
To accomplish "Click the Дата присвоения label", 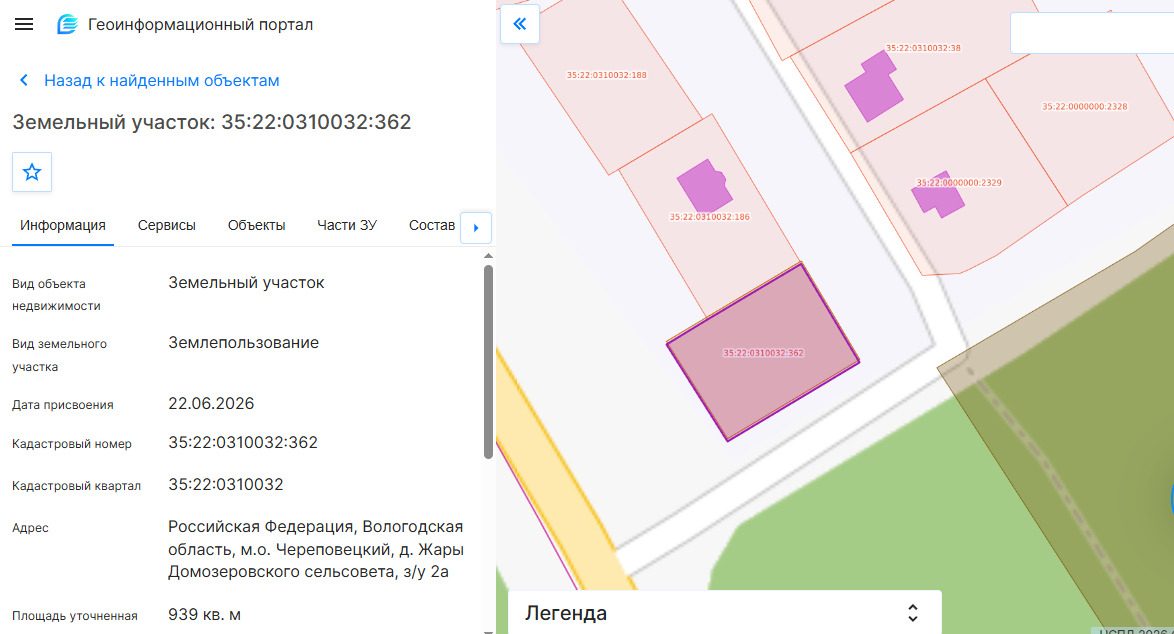I will (x=63, y=405).
